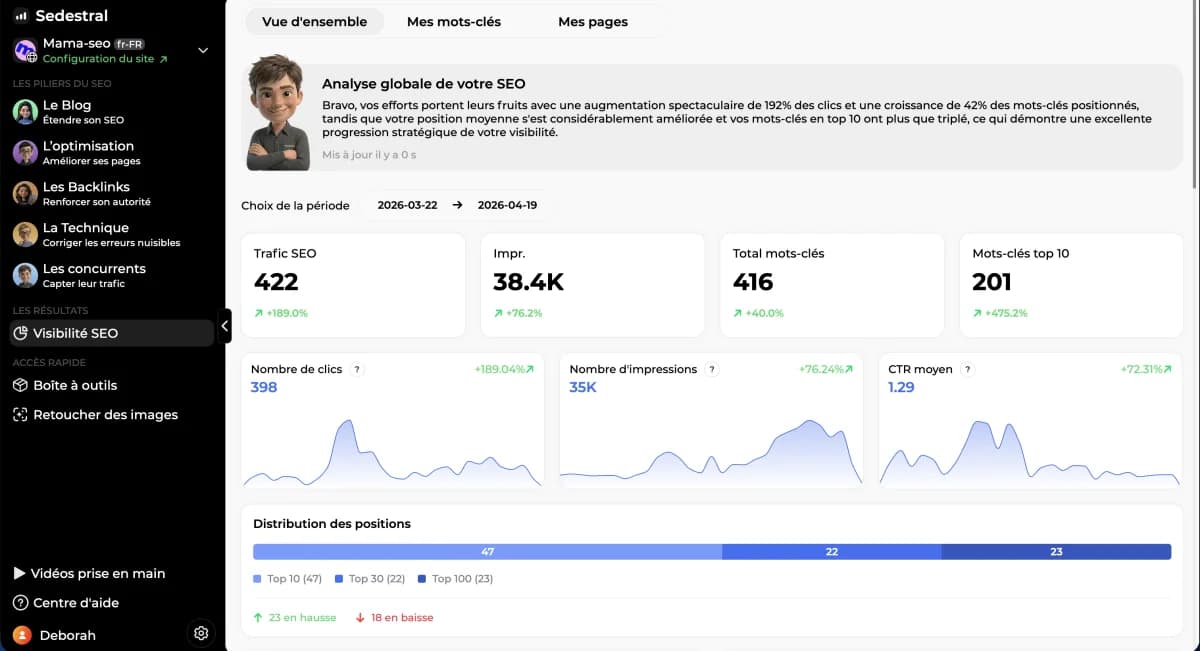Open the start date 2026-03-22 picker
This screenshot has height=651, width=1200.
click(x=409, y=205)
